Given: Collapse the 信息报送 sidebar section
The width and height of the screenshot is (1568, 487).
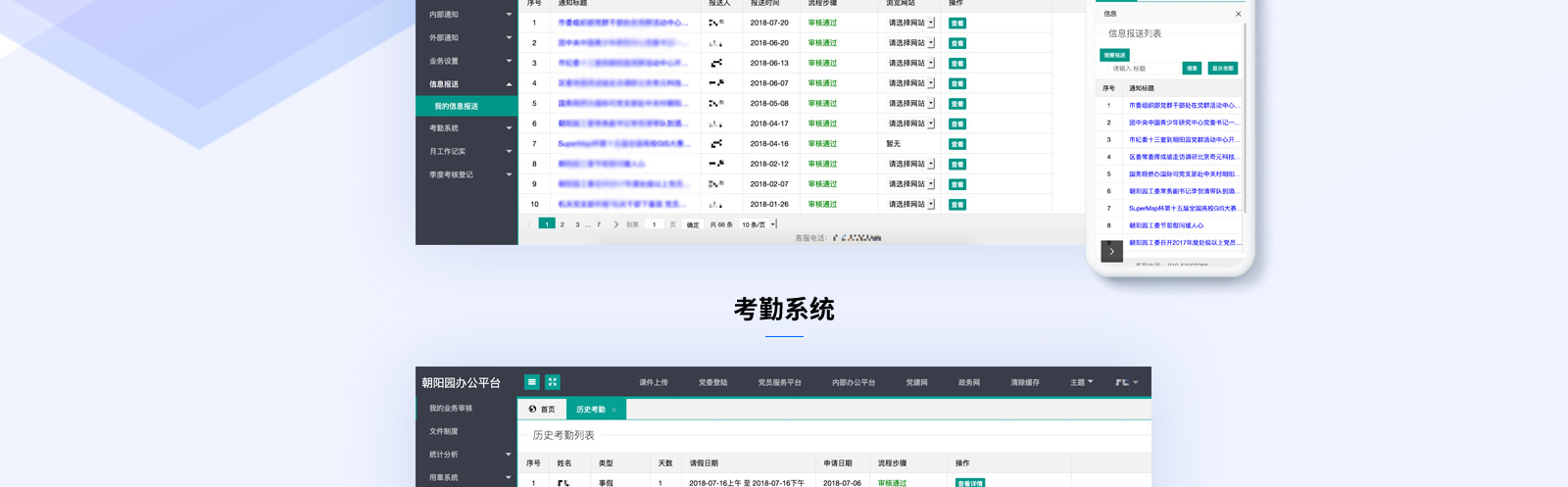Looking at the screenshot, I should [x=509, y=84].
